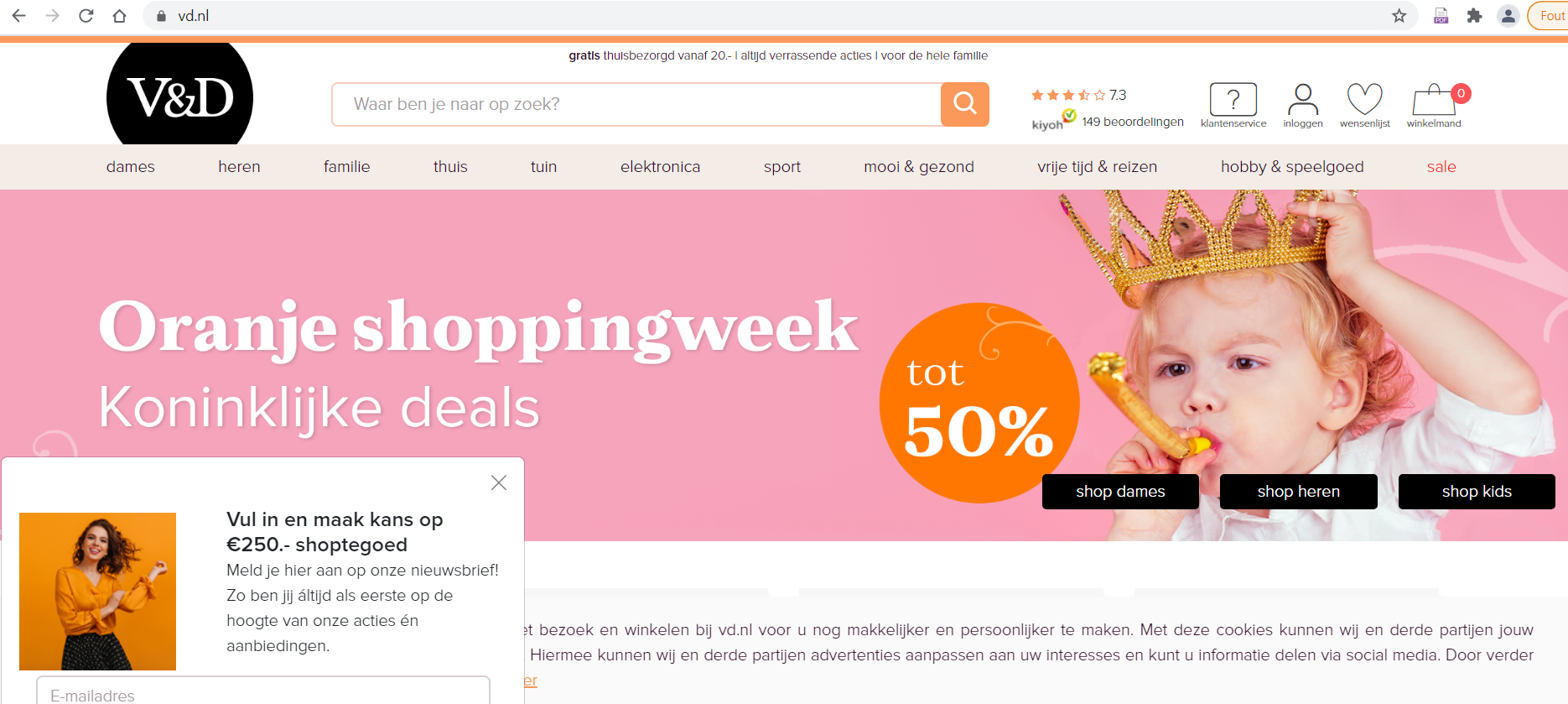The height and width of the screenshot is (704, 1568).
Task: Bookmark this page with star icon
Action: [x=1399, y=16]
